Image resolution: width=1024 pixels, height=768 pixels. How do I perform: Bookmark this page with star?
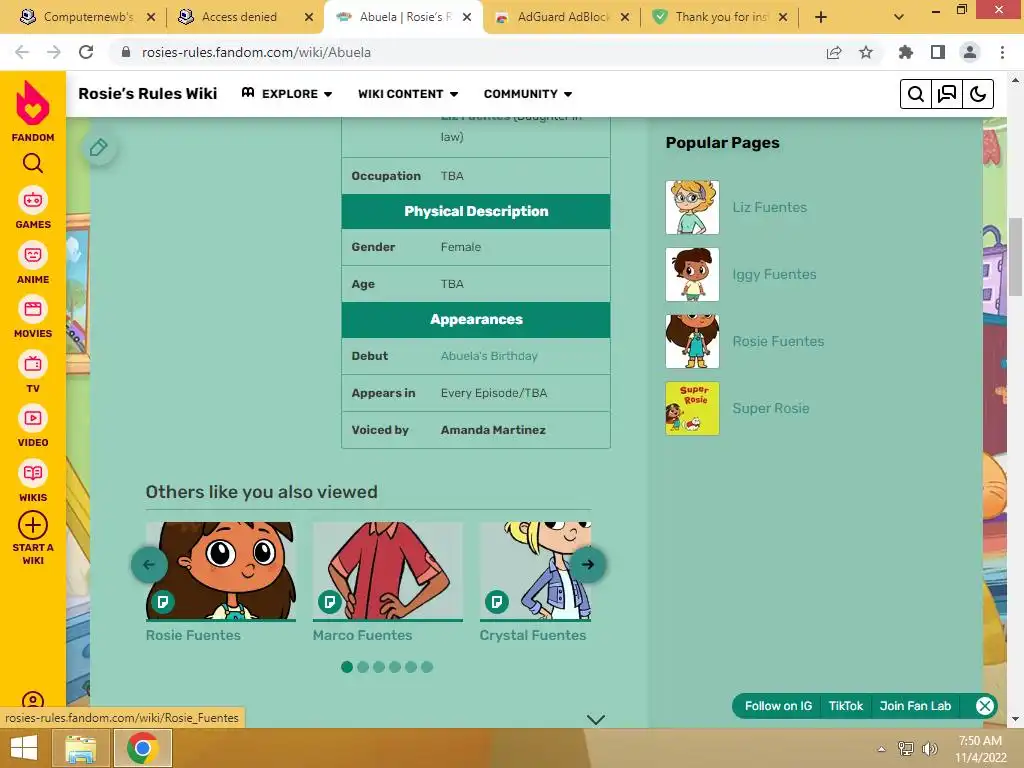[866, 52]
